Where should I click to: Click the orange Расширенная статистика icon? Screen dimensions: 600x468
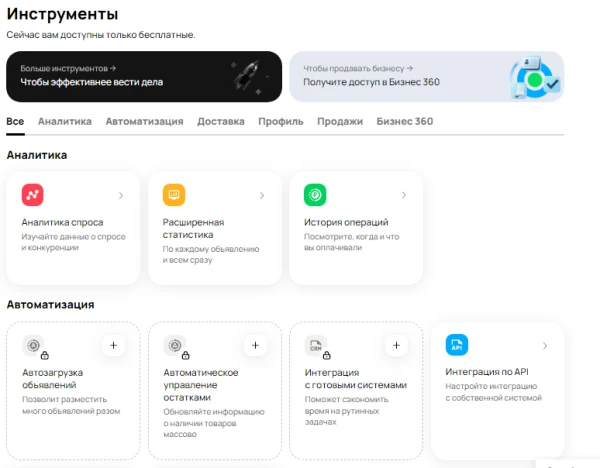174,195
